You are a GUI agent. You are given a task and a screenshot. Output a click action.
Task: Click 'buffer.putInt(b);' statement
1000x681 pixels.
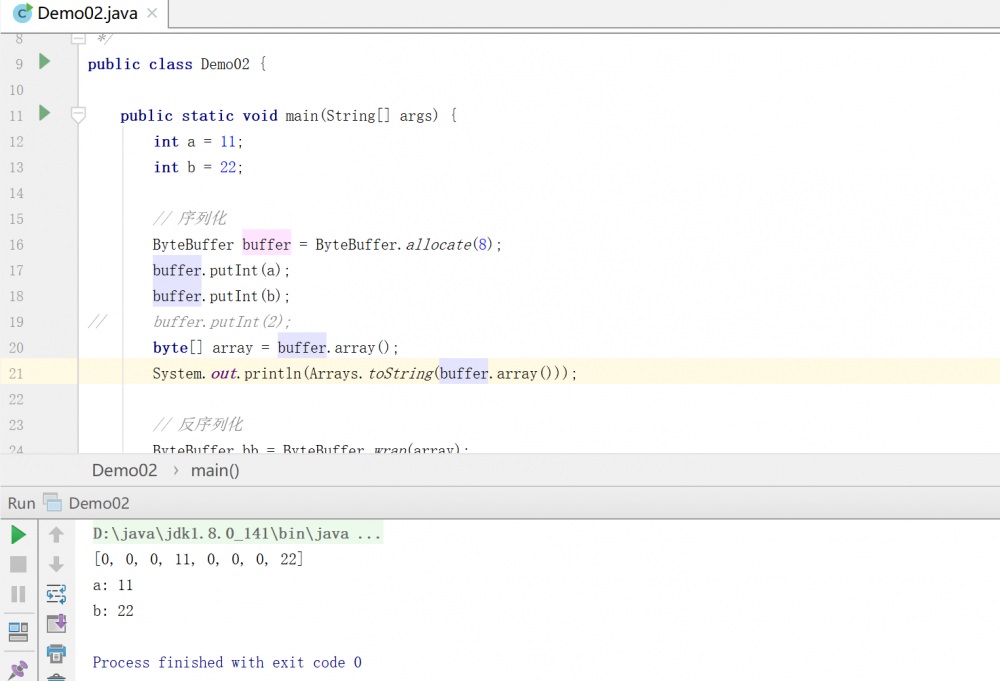pyautogui.click(x=221, y=296)
